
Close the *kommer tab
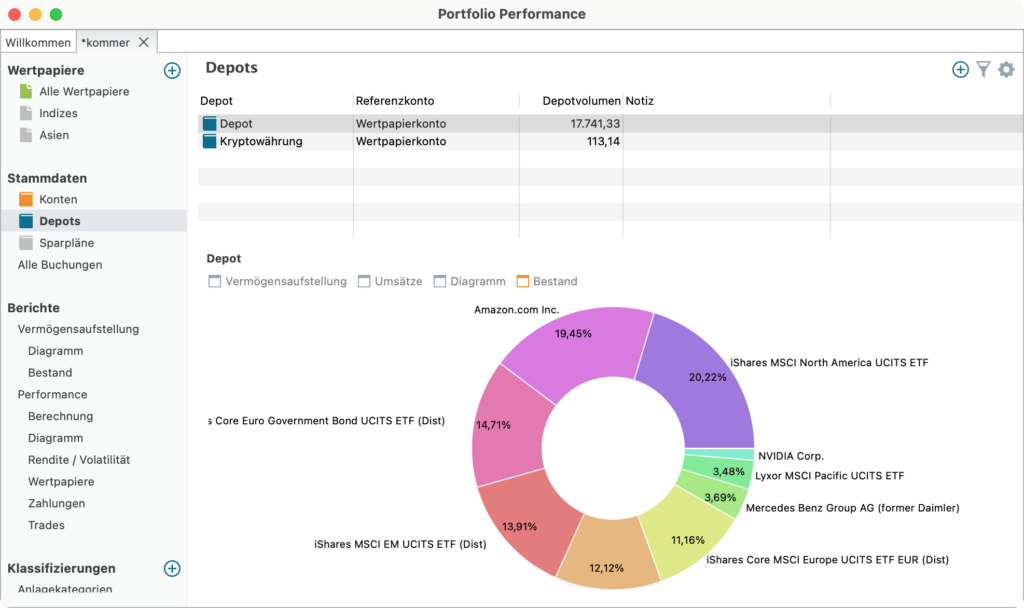tap(144, 42)
